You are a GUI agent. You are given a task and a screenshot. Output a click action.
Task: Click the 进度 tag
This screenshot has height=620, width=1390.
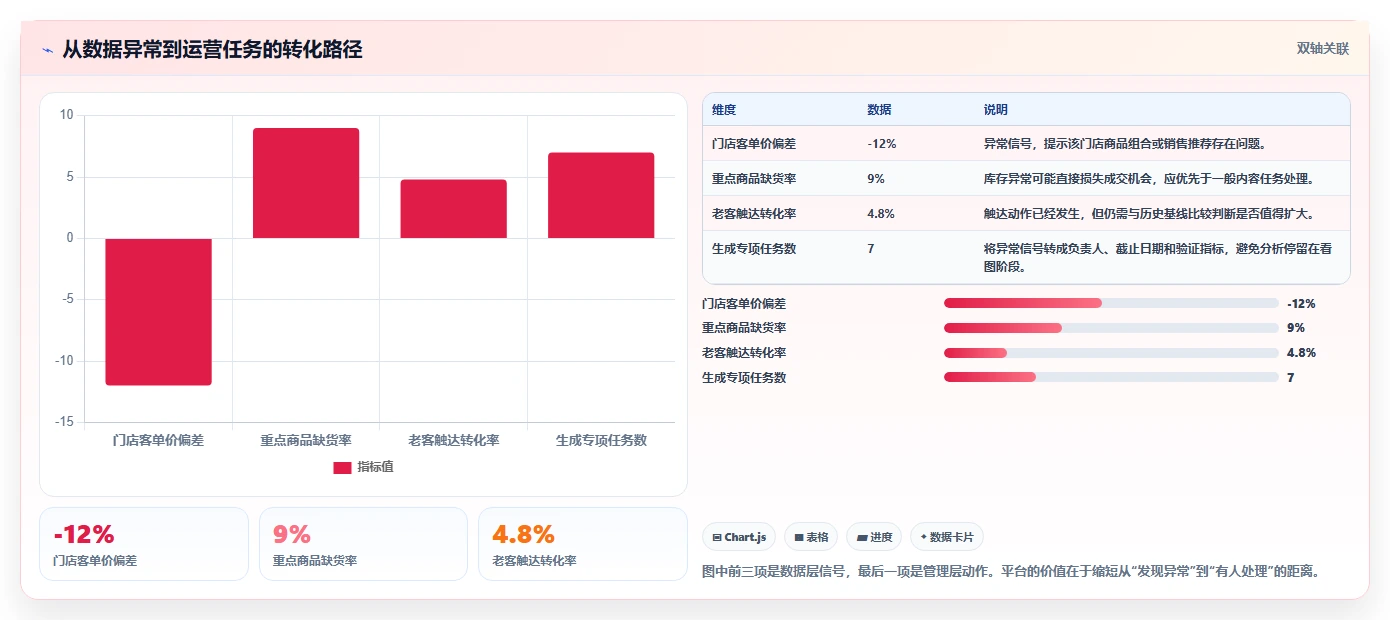874,537
